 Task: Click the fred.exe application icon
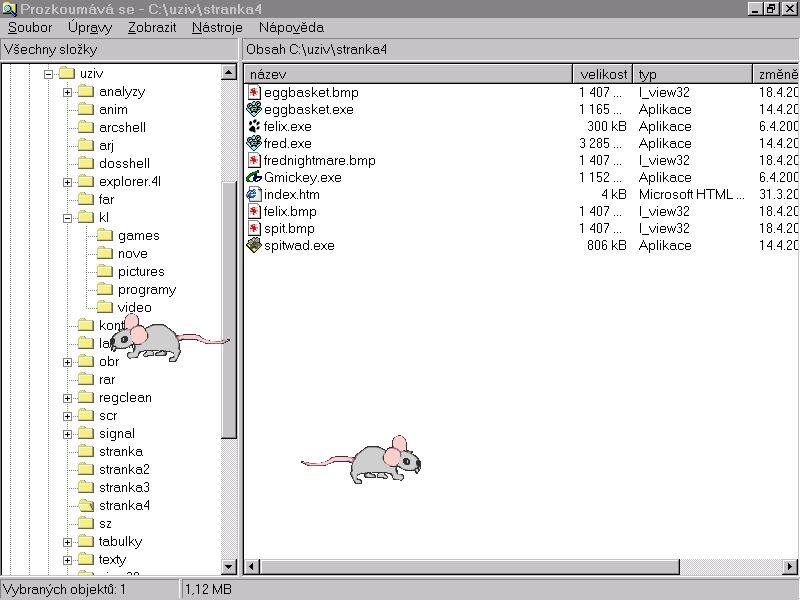[254, 143]
